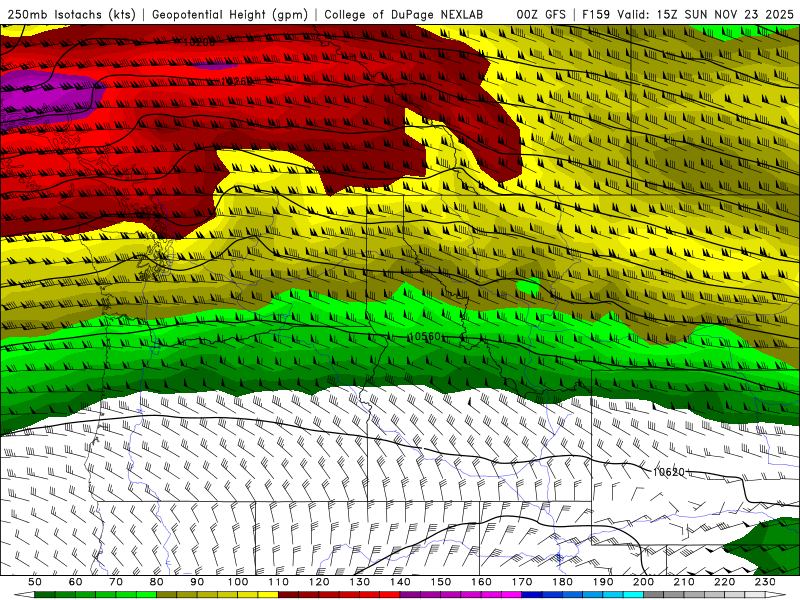Click the 170 value on the color scale

coord(521,582)
